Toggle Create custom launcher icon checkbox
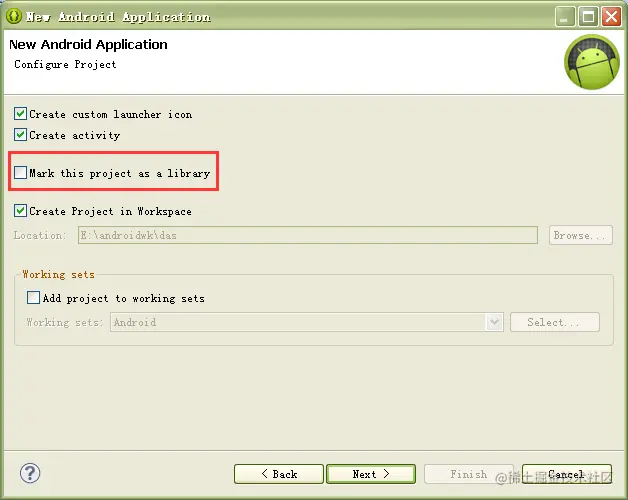628x500 pixels. tap(20, 114)
